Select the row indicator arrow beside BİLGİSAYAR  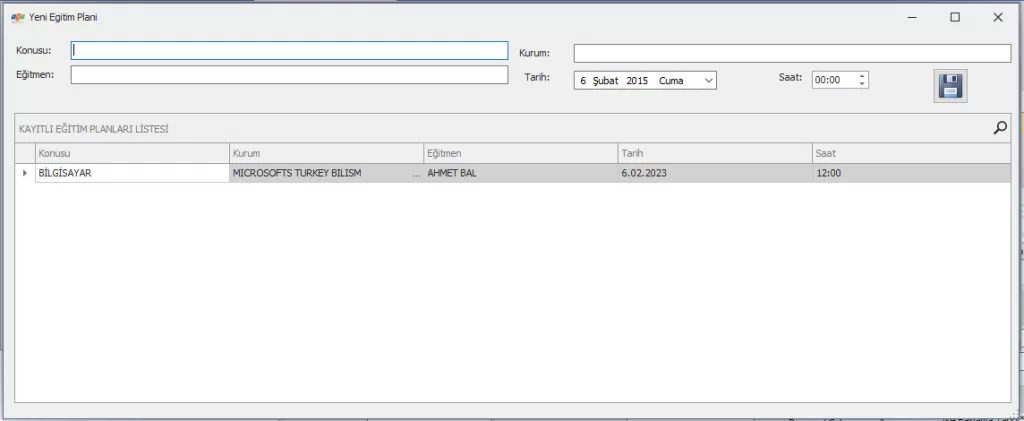click(25, 173)
